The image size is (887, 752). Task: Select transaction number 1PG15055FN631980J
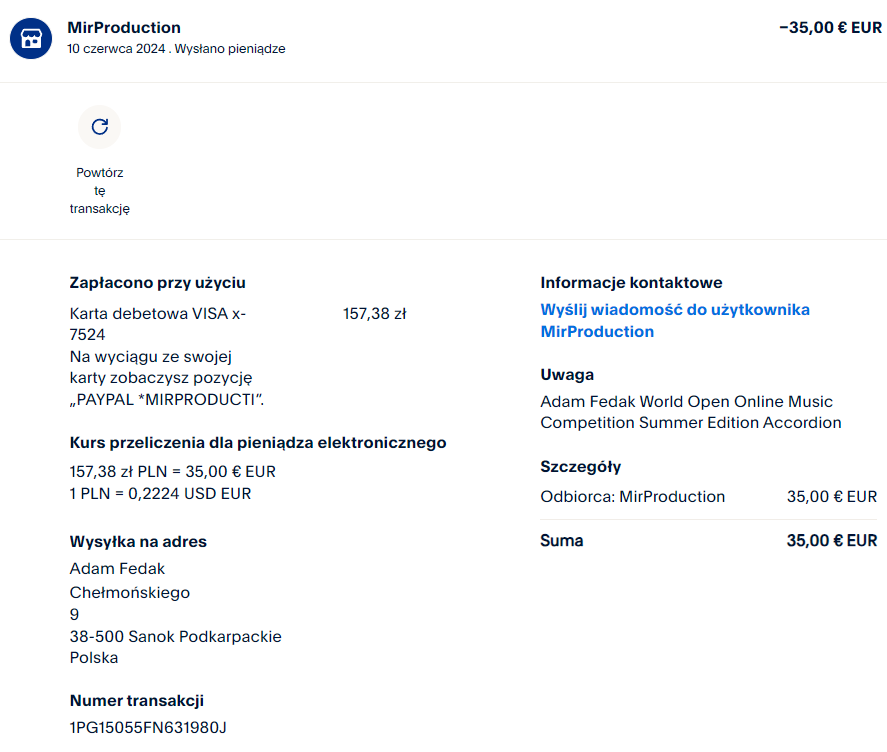point(148,727)
